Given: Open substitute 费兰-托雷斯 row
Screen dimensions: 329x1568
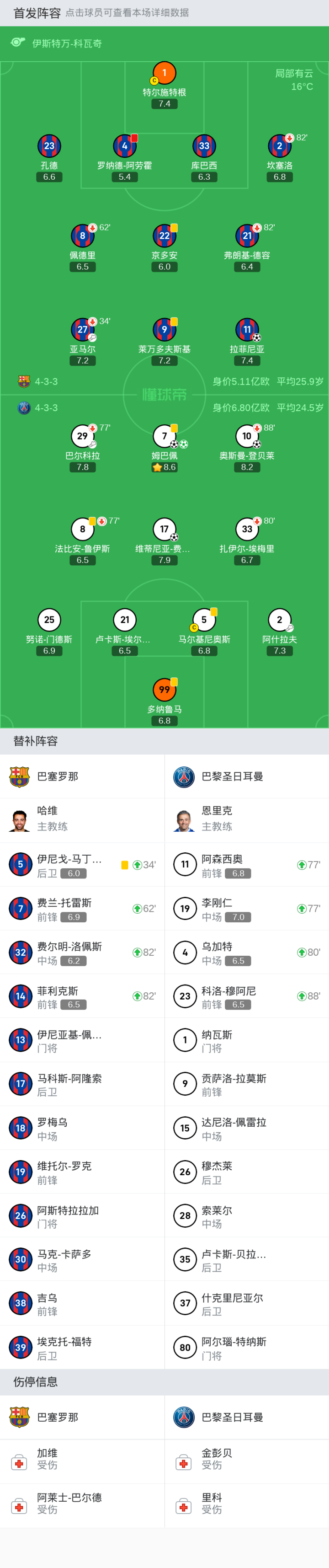Looking at the screenshot, I should coord(82,908).
